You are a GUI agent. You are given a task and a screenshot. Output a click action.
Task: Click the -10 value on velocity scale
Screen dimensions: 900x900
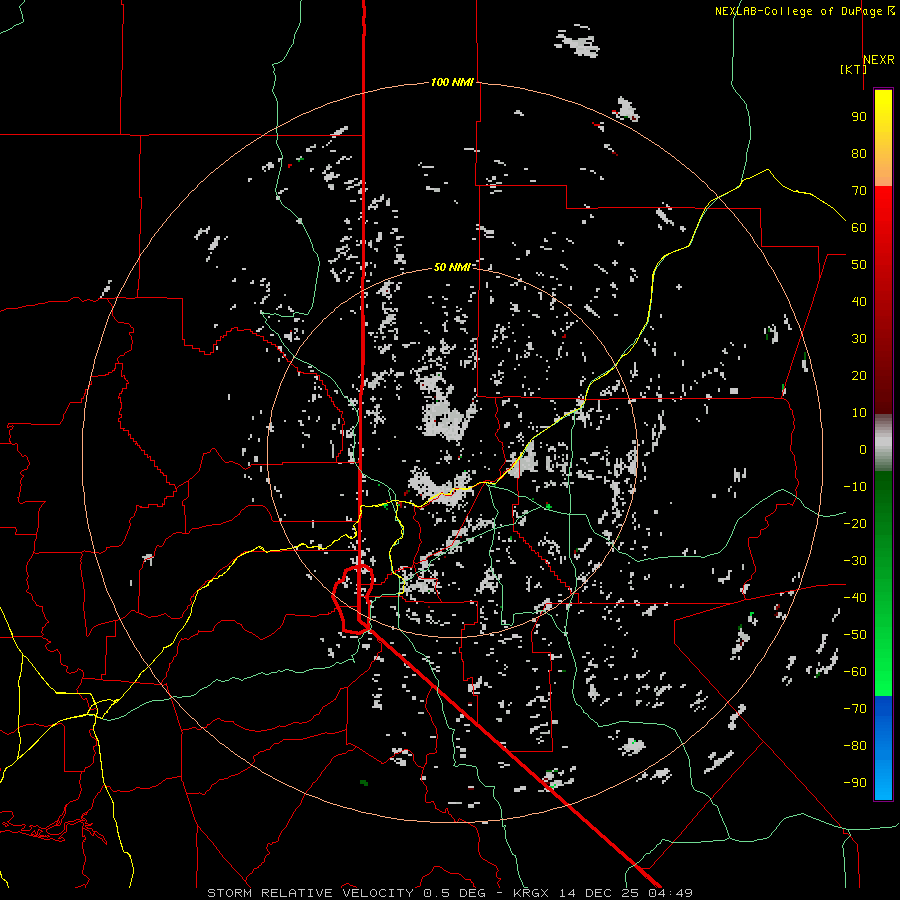(855, 487)
